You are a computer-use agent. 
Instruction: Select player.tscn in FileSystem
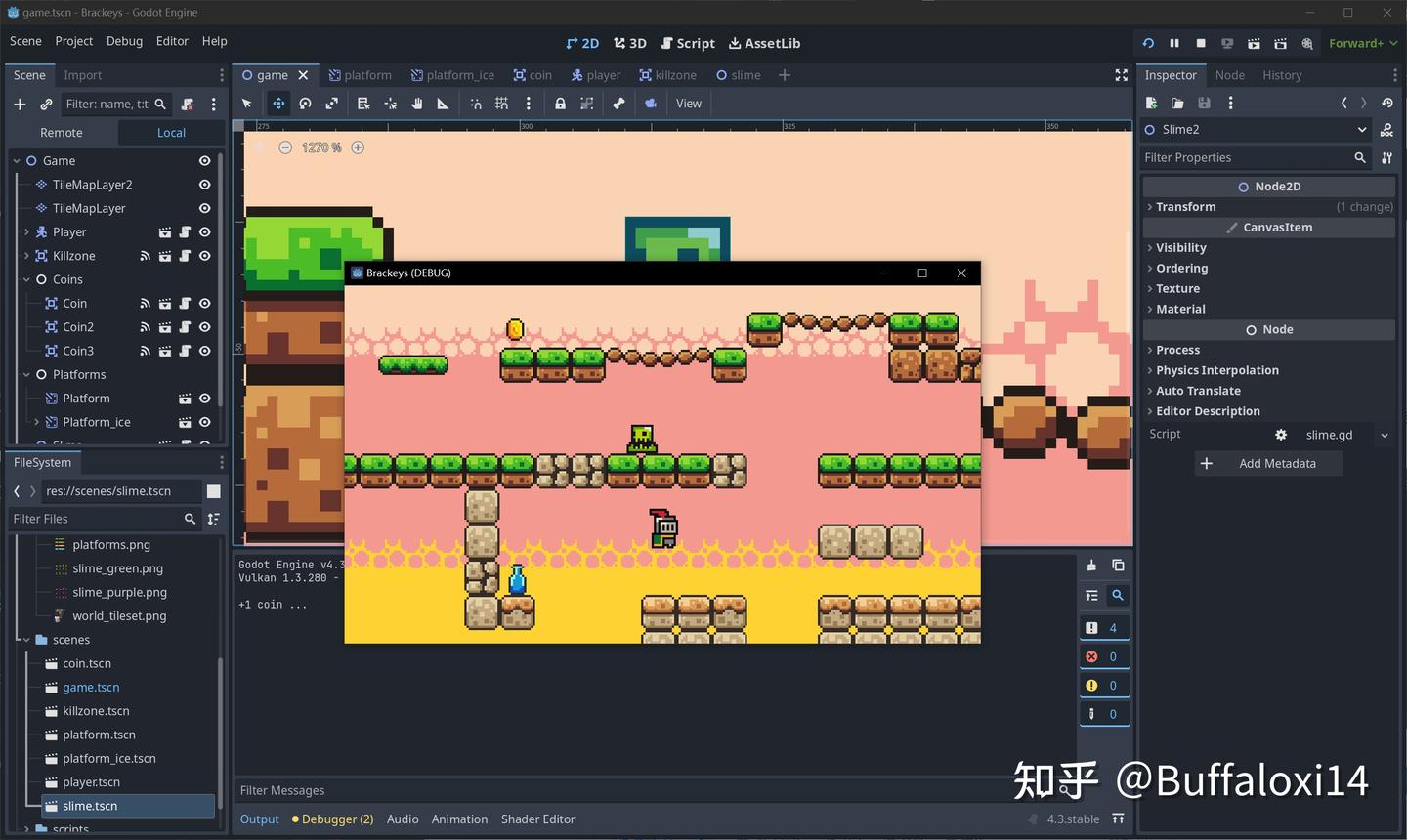pyautogui.click(x=91, y=782)
